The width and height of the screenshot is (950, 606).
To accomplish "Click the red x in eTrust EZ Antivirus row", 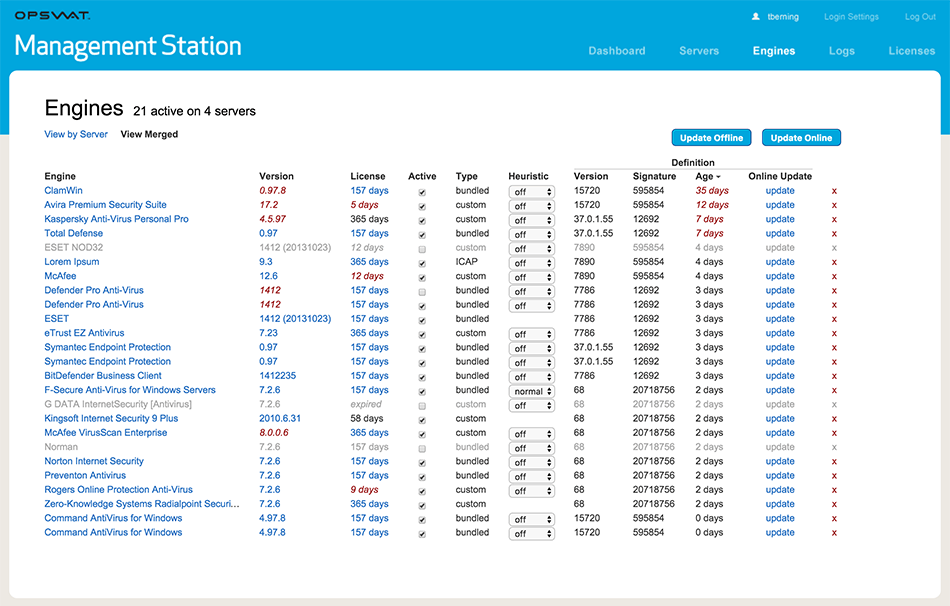I will [834, 334].
